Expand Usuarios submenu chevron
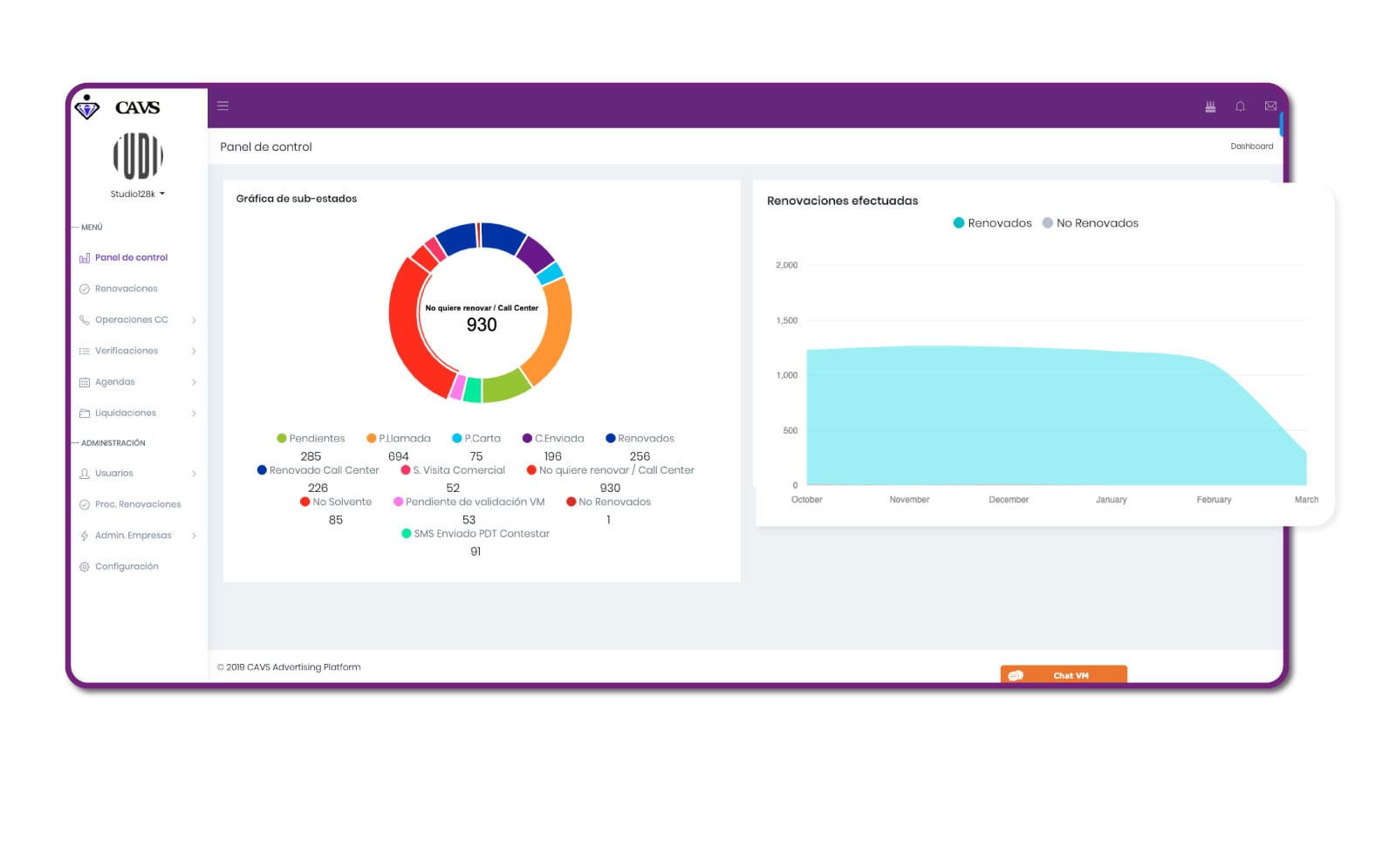This screenshot has height=868, width=1396. click(x=194, y=474)
